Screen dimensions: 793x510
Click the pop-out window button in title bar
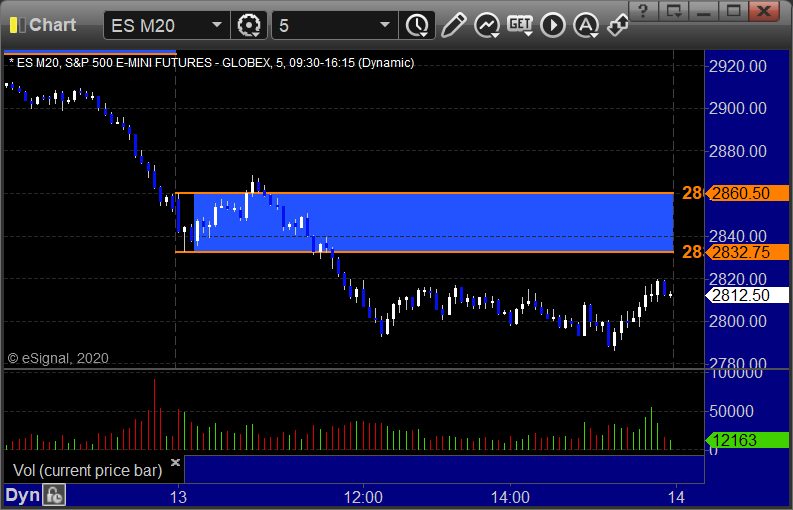tap(674, 11)
